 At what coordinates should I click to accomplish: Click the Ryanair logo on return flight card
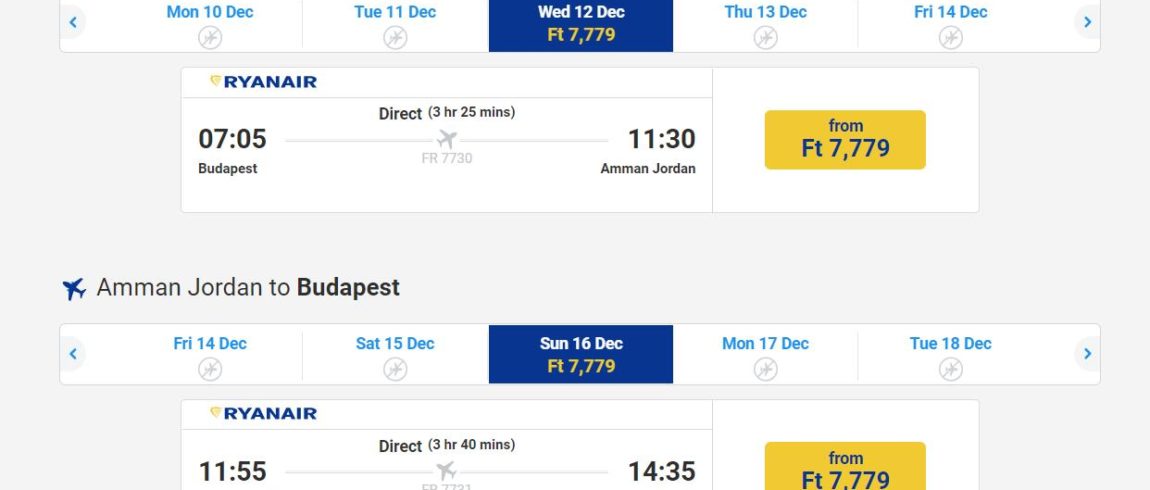[x=263, y=414]
